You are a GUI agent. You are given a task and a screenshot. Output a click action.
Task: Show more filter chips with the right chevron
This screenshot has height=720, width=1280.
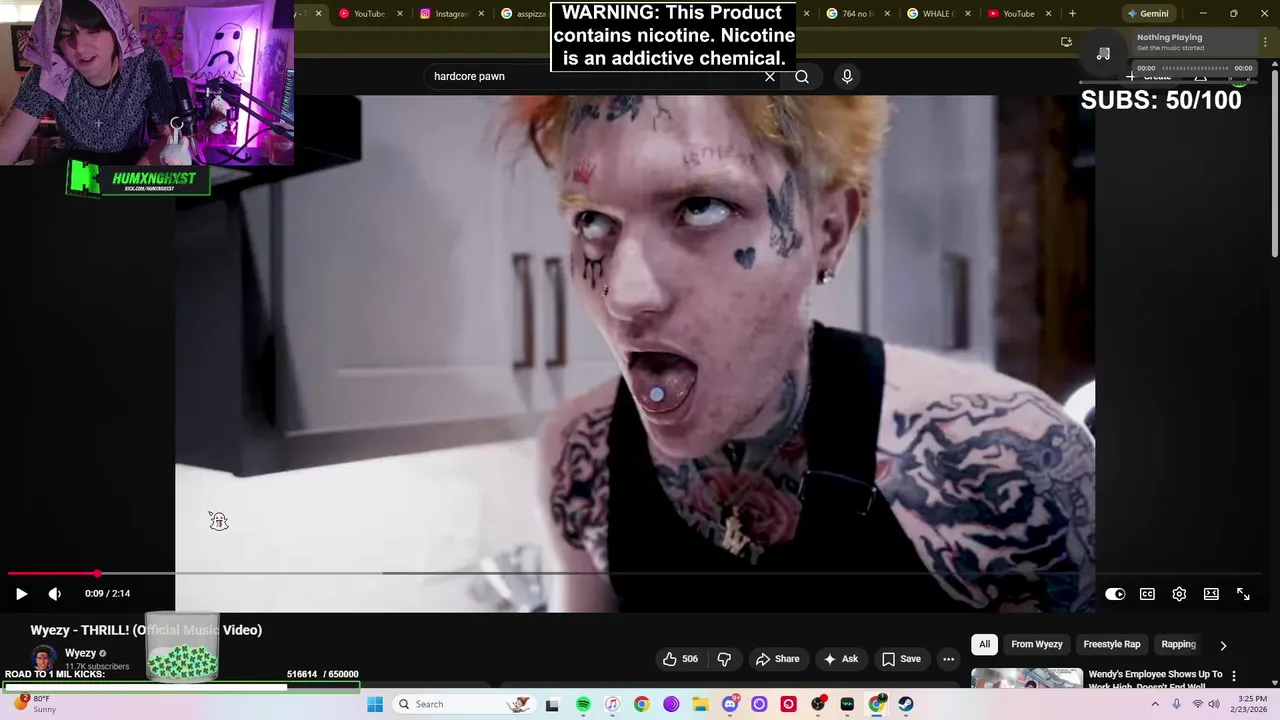tap(1223, 646)
